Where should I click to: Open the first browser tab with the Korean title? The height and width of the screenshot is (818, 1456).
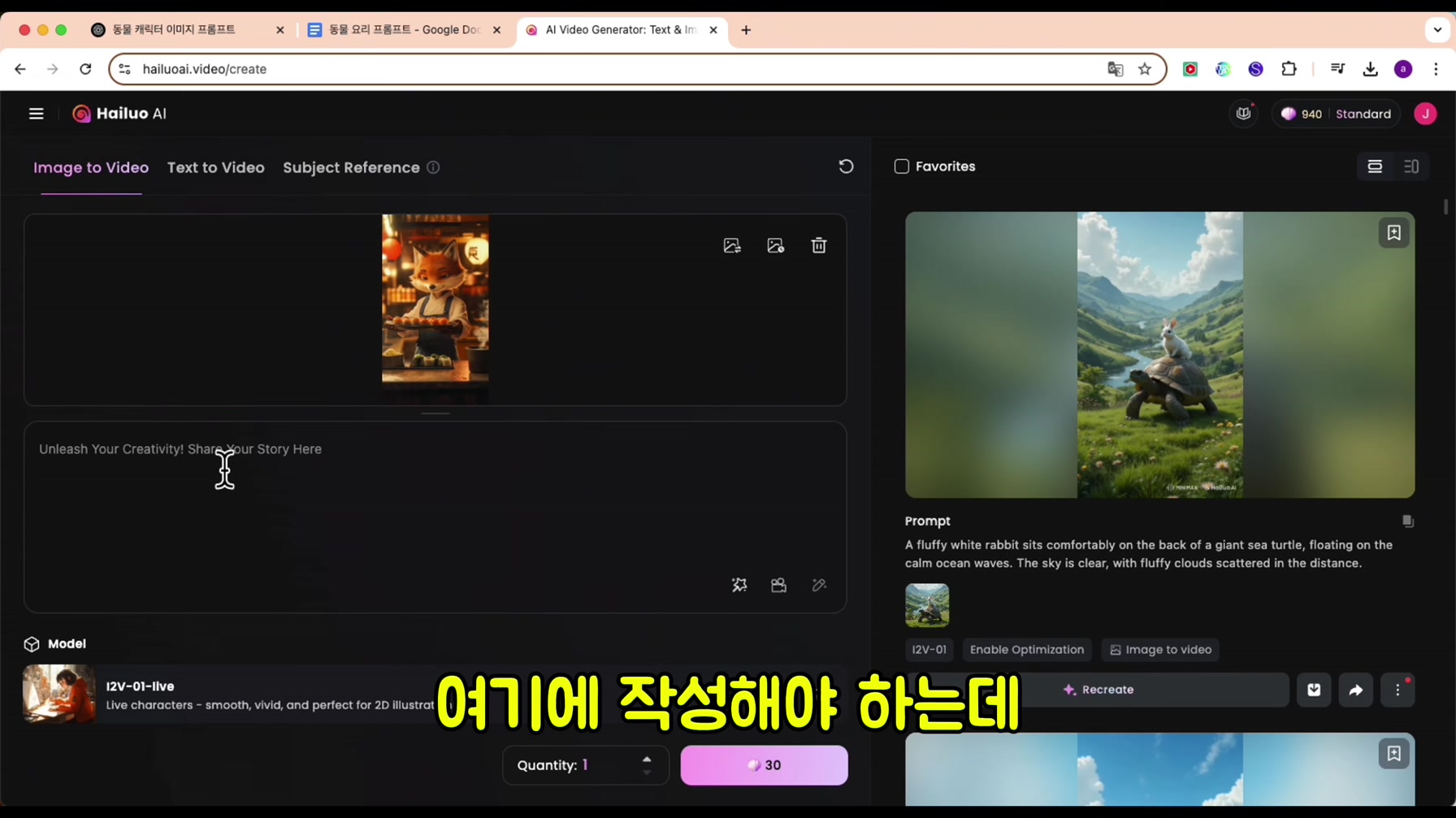pos(188,30)
